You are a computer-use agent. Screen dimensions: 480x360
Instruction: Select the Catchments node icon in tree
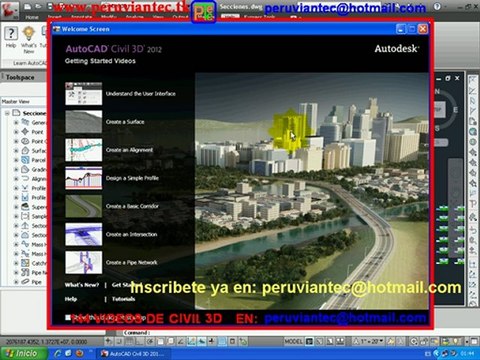[25, 263]
